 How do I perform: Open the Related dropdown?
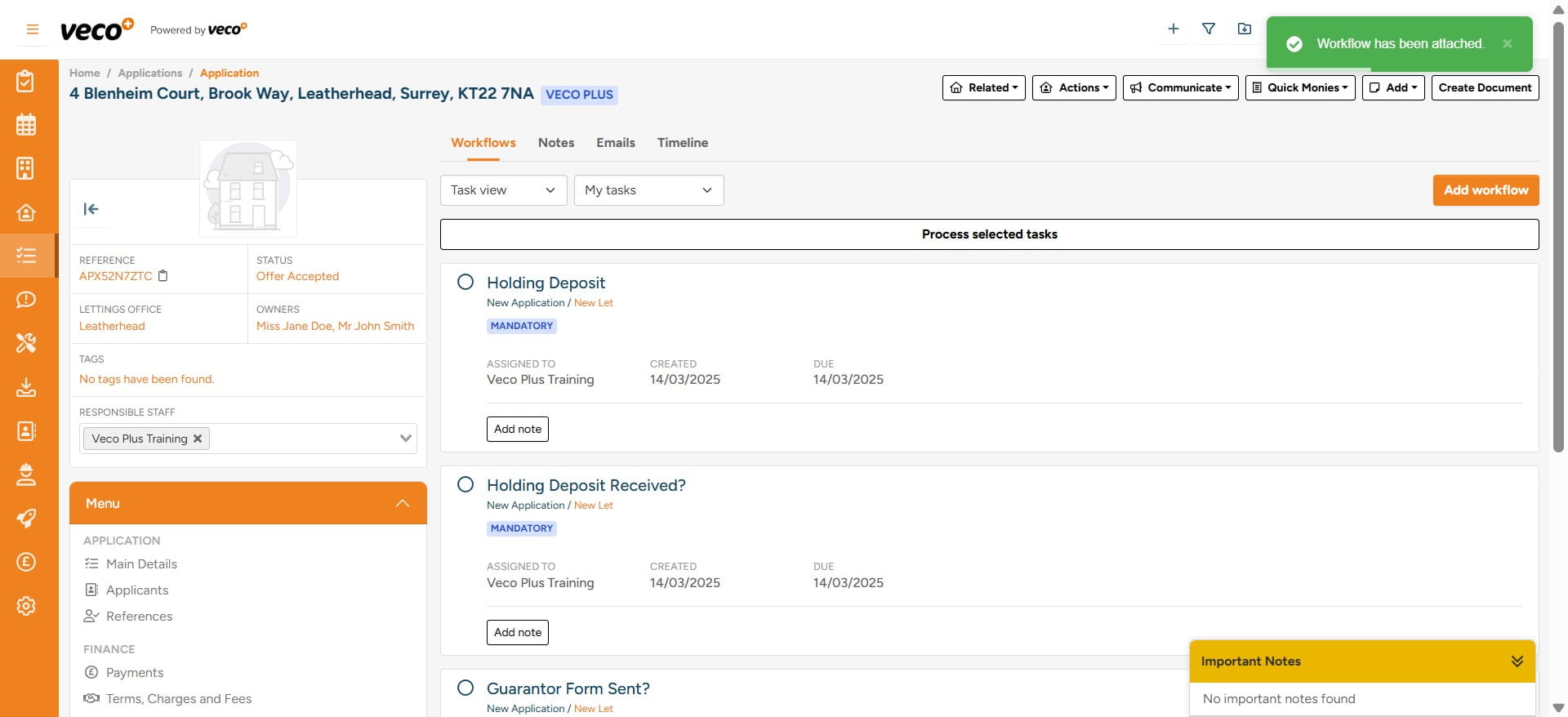[984, 87]
